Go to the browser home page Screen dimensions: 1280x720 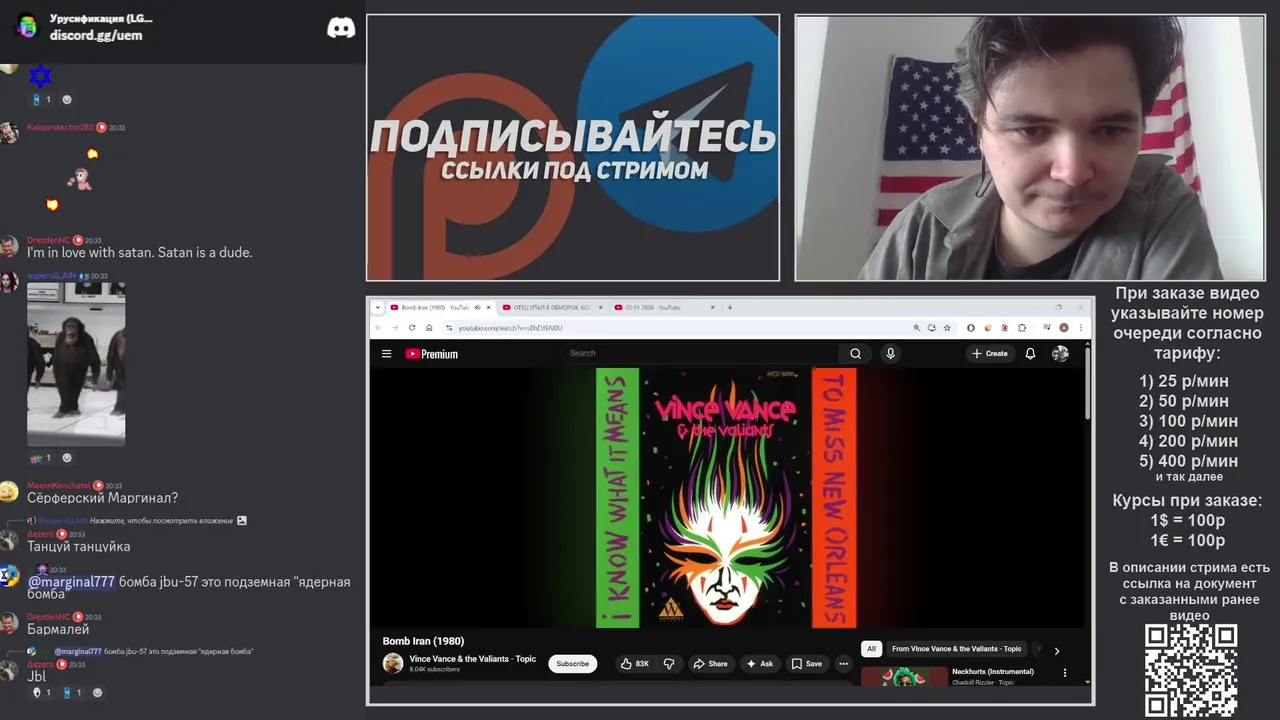429,328
